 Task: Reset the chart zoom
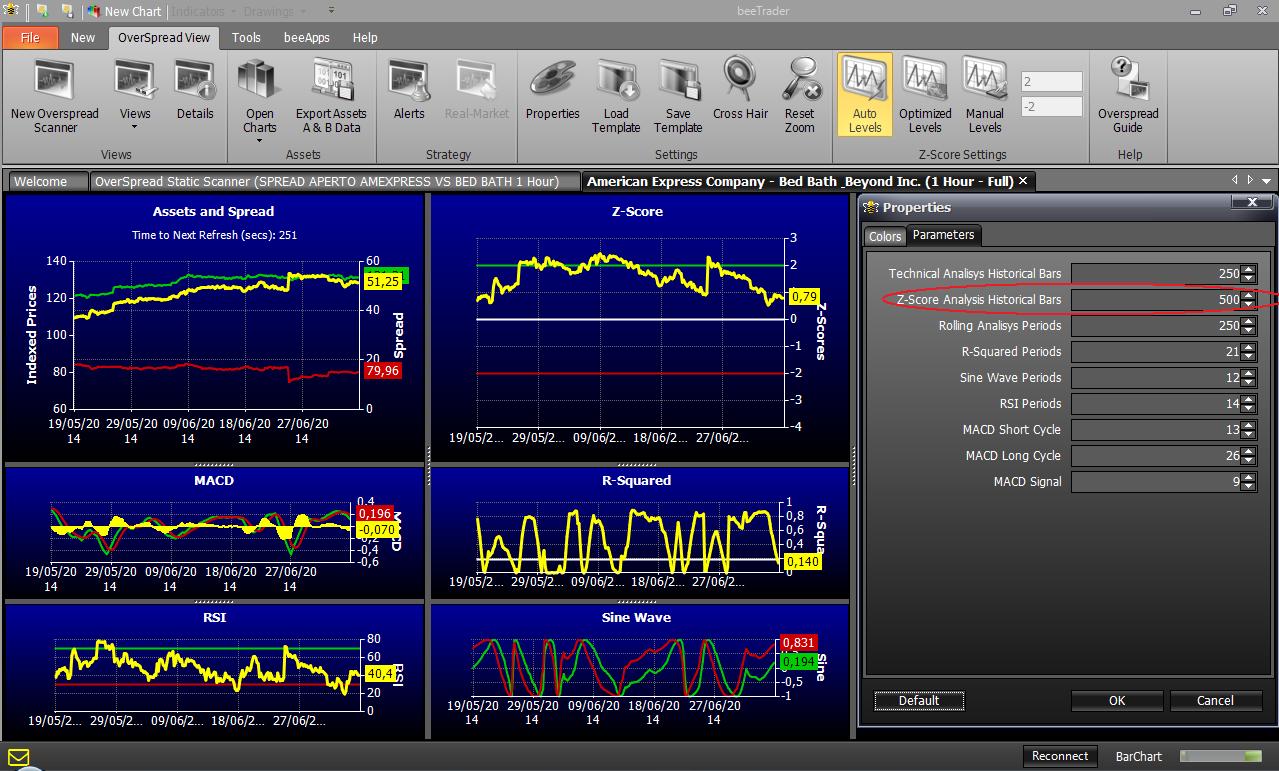coord(799,96)
